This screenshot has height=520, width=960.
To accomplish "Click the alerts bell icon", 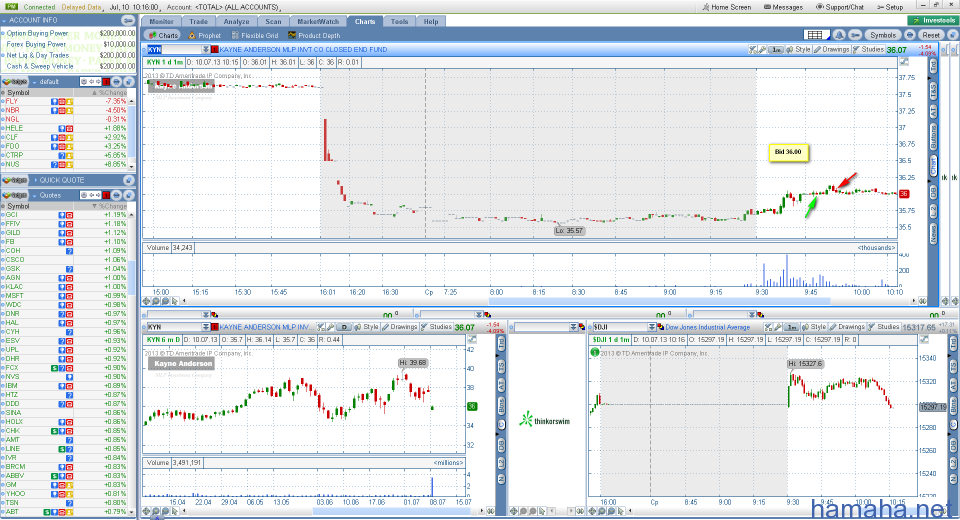I will (839, 35).
